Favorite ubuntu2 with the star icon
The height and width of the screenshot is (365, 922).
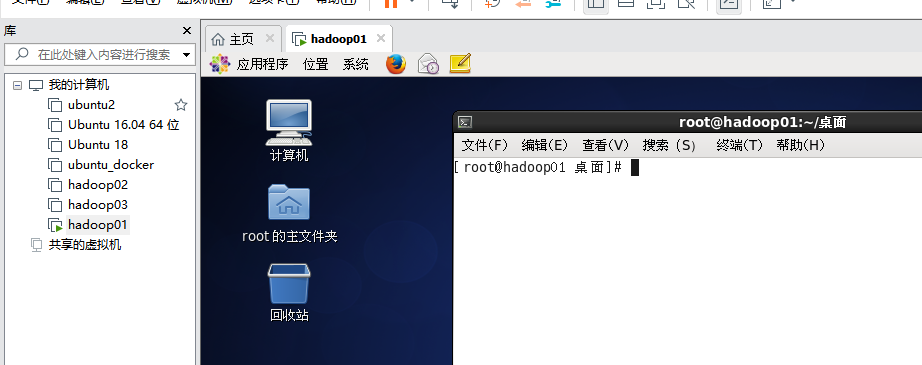tap(181, 105)
